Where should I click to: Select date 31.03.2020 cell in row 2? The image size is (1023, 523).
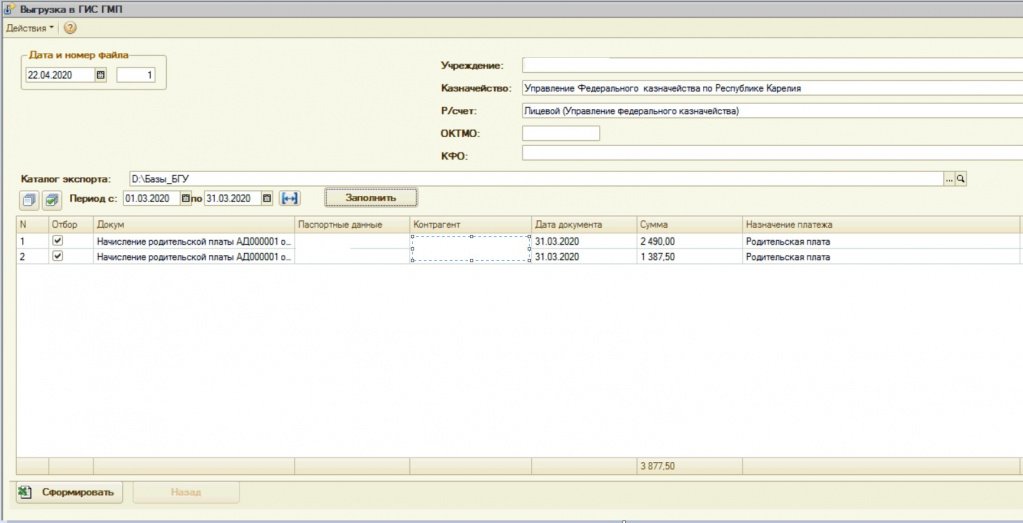coord(584,257)
